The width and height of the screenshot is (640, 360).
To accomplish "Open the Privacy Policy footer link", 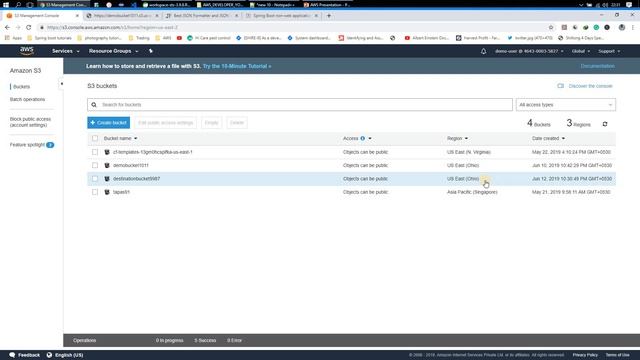I will tap(585, 355).
